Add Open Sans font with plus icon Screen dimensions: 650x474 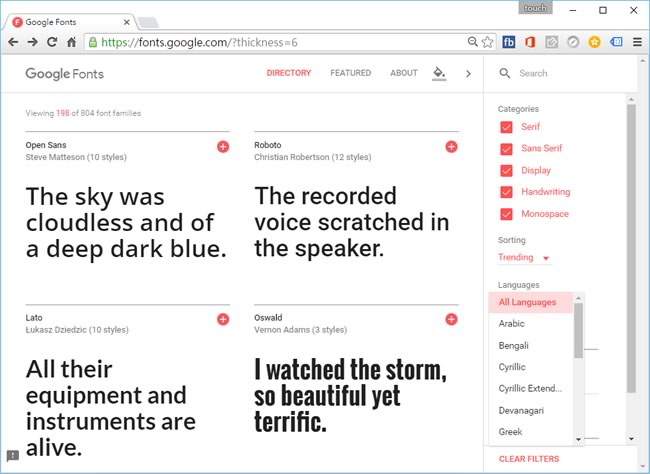click(x=223, y=146)
